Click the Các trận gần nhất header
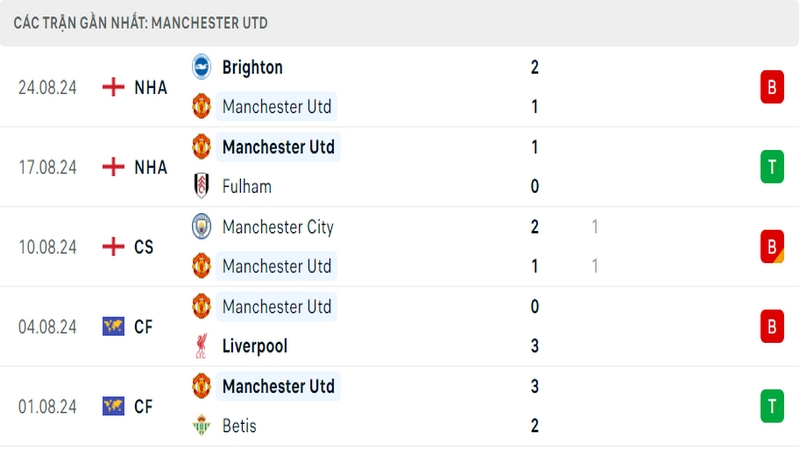Screen dimensions: 800x450 [x=140, y=22]
